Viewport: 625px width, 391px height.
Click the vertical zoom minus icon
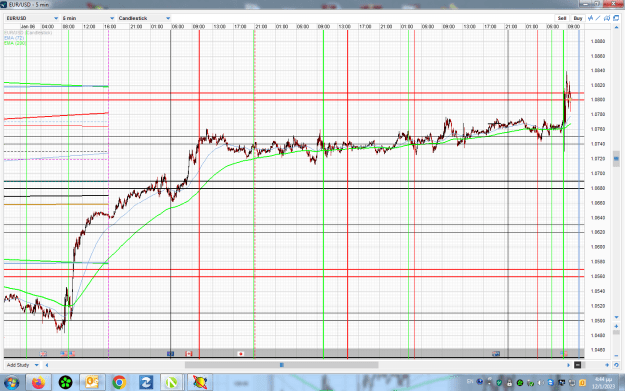point(616,356)
